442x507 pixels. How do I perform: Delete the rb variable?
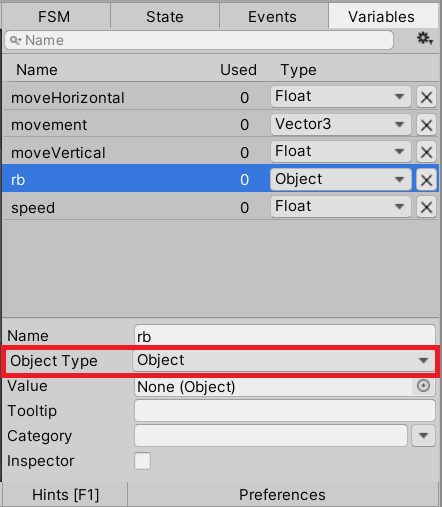(426, 180)
